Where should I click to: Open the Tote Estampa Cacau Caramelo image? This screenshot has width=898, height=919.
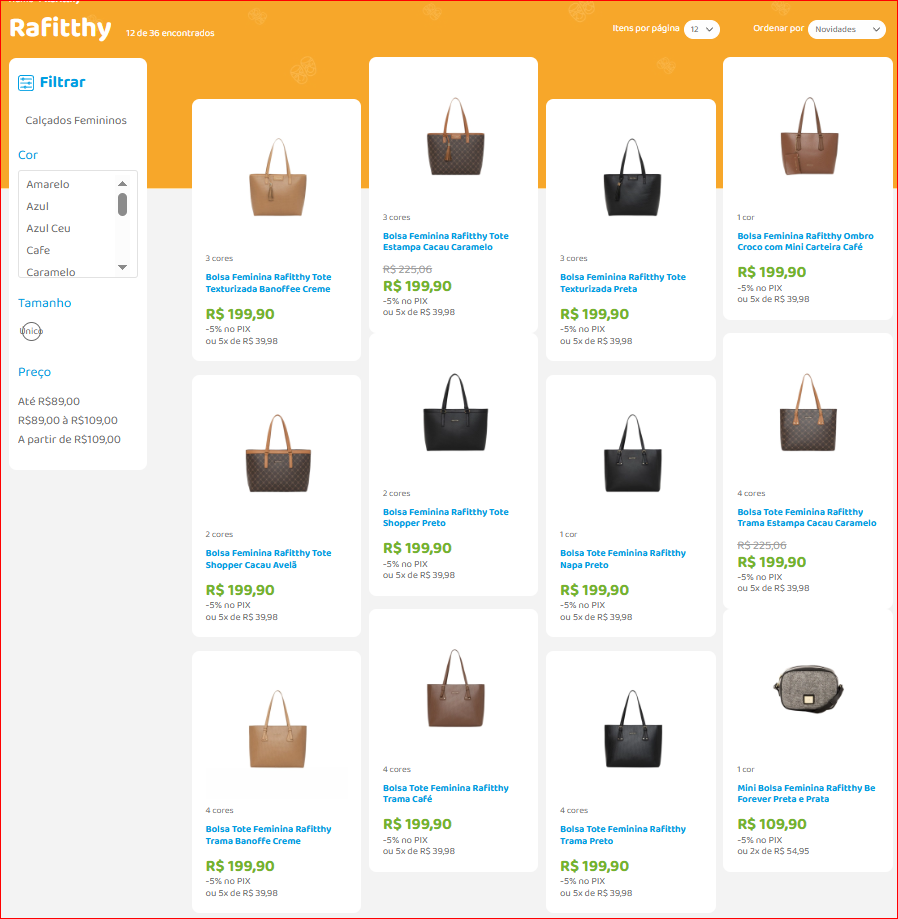click(453, 136)
